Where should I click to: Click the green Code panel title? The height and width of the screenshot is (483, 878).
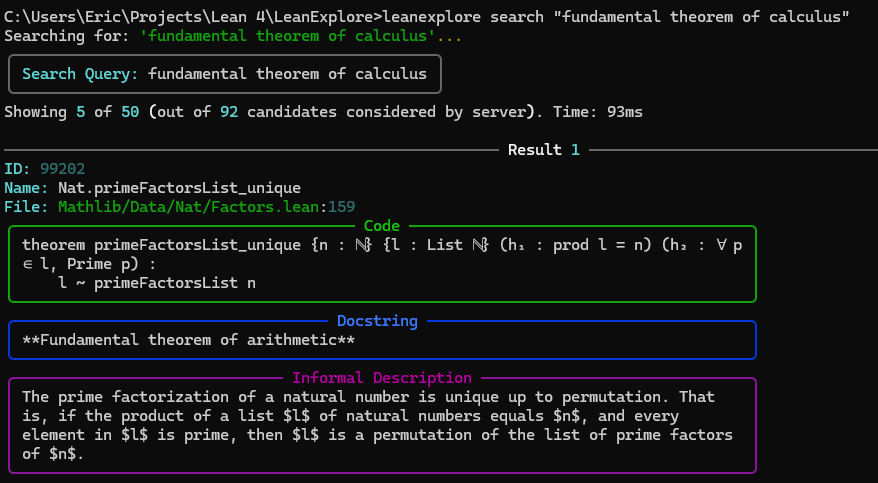tap(381, 226)
